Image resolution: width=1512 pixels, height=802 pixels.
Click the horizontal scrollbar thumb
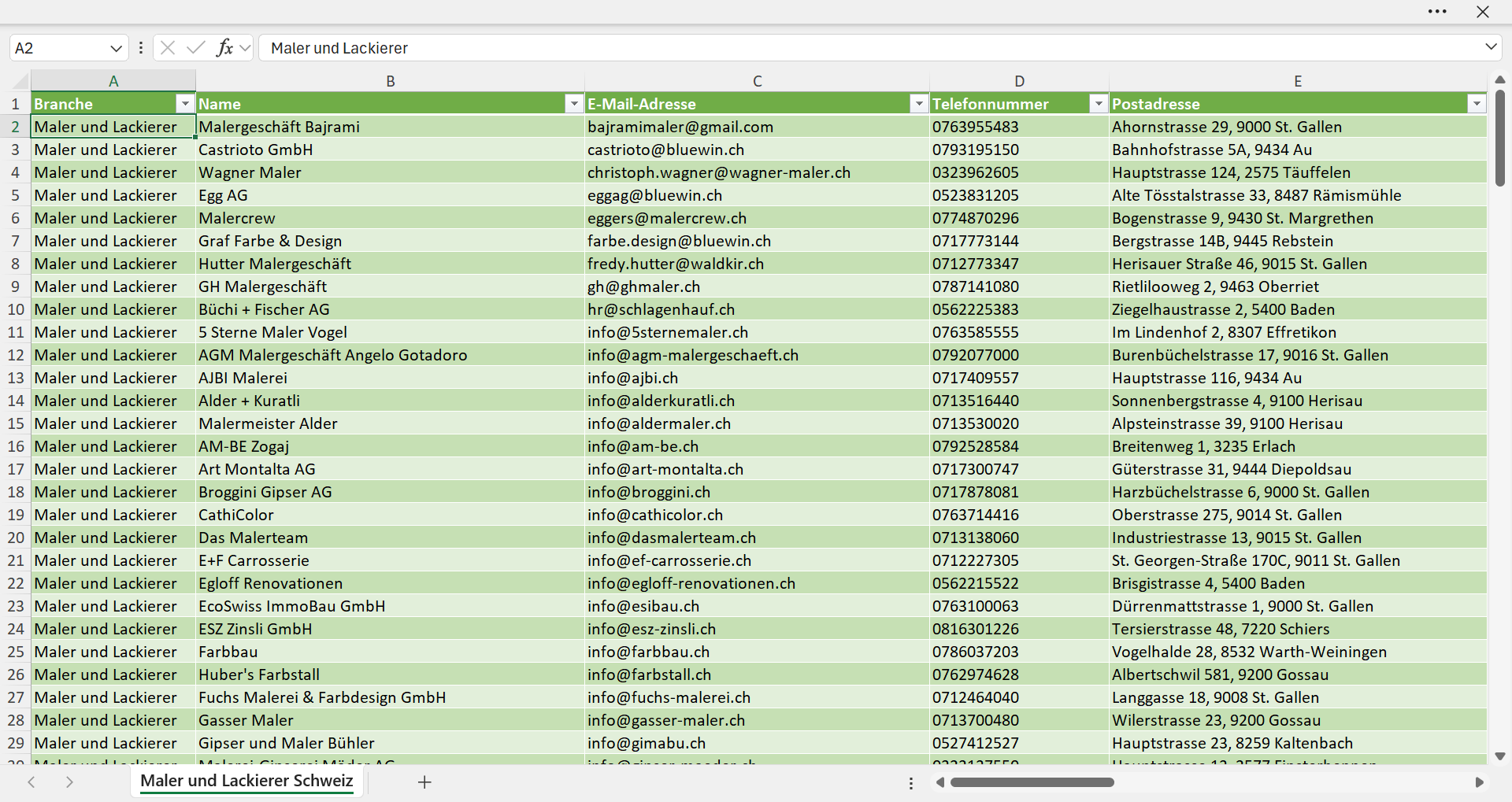pyautogui.click(x=1032, y=782)
